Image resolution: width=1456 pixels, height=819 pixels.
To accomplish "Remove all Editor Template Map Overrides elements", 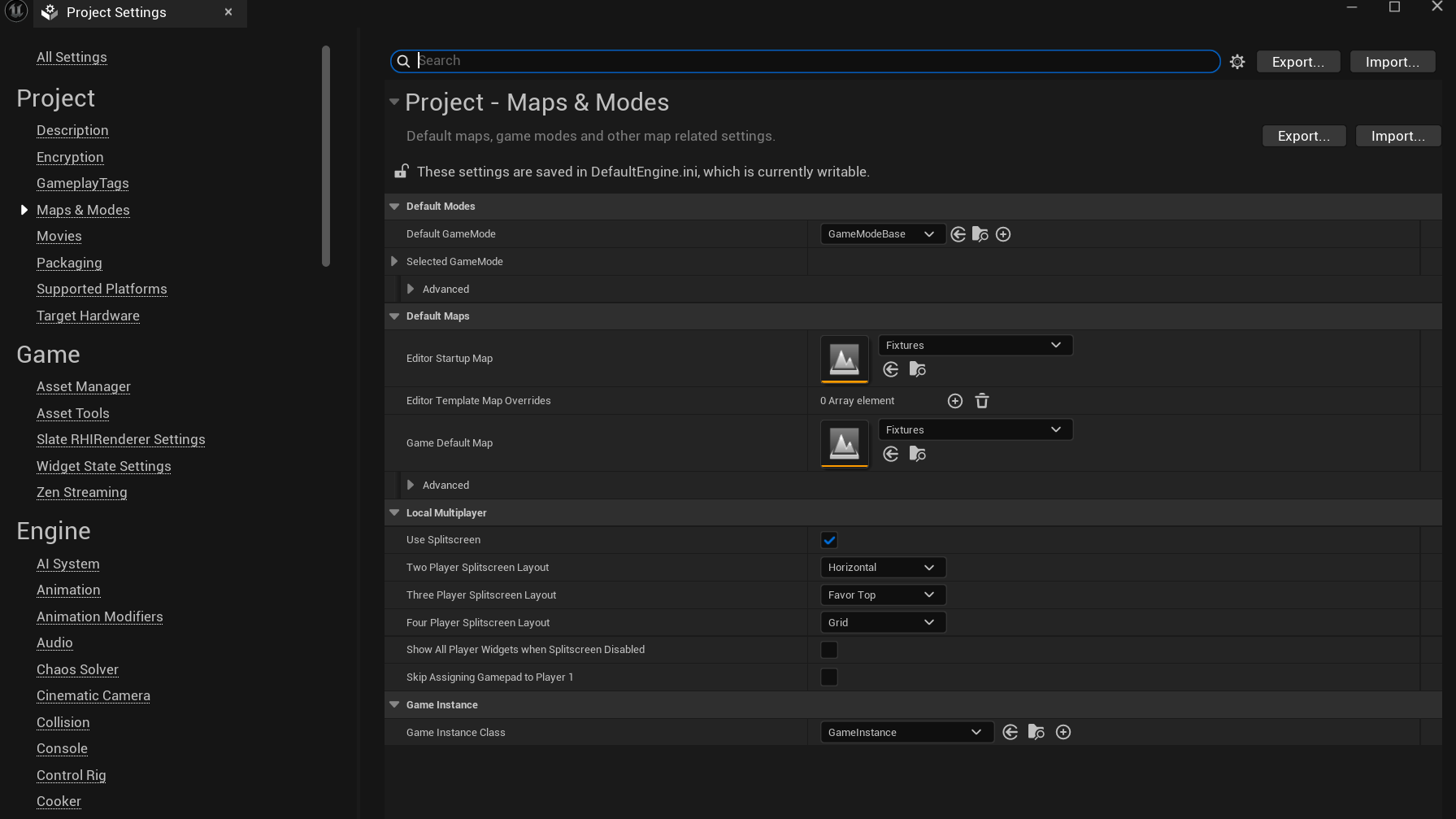I will pos(982,401).
